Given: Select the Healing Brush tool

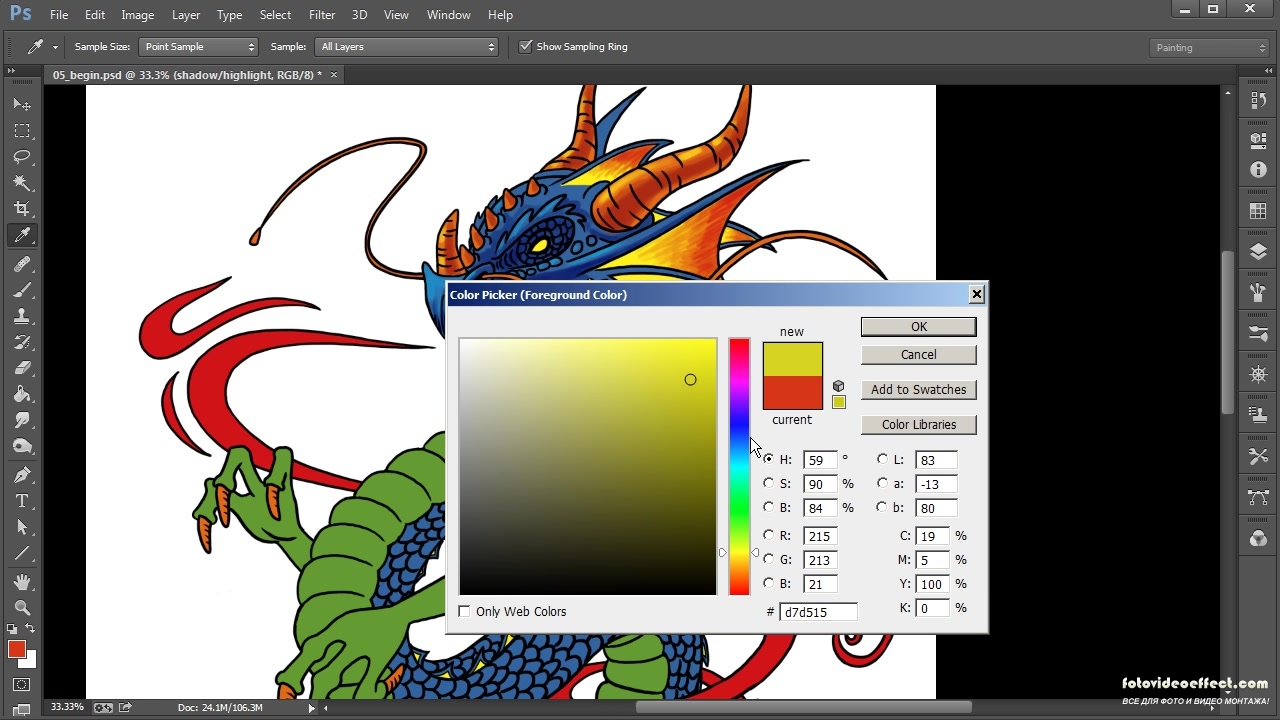Looking at the screenshot, I should click(x=22, y=264).
